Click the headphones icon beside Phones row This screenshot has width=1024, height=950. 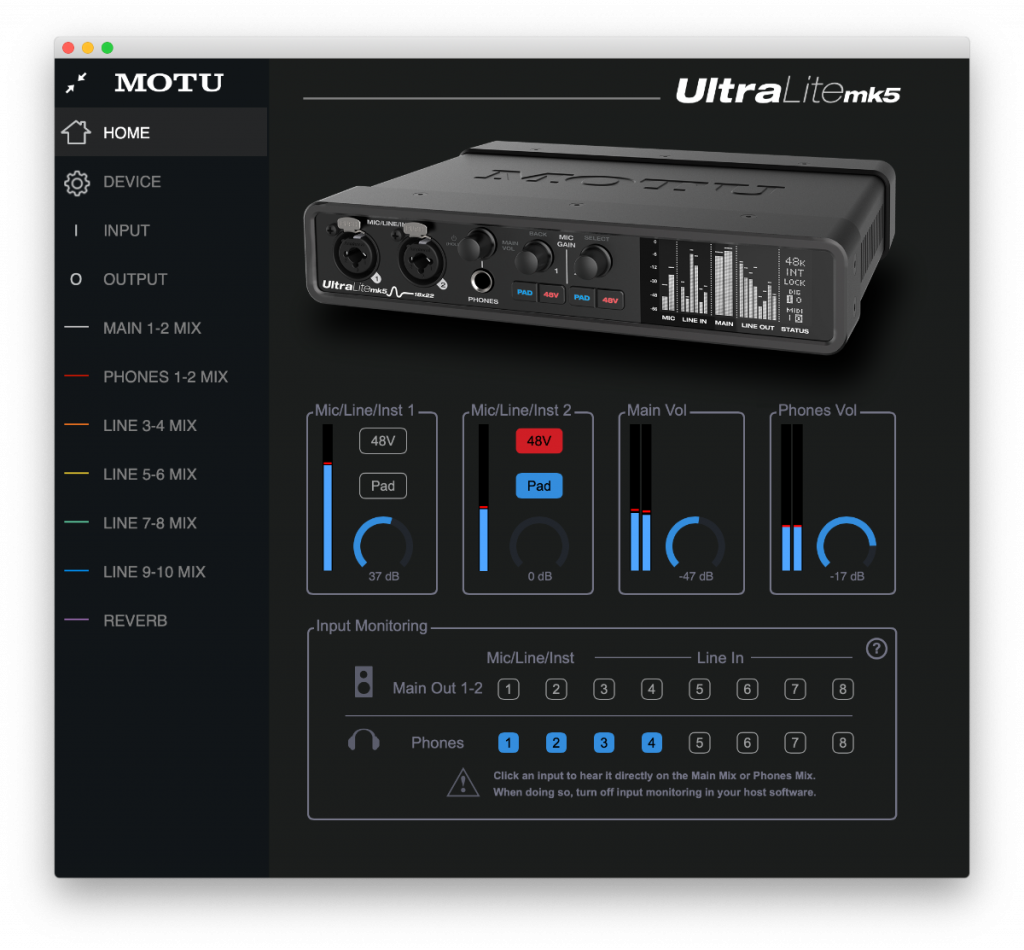[x=364, y=740]
